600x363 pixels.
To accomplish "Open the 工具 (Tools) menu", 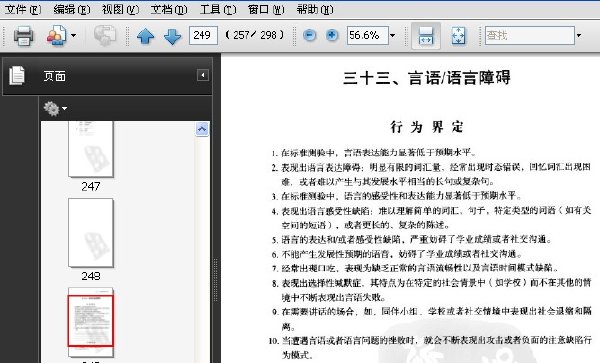I will click(218, 9).
